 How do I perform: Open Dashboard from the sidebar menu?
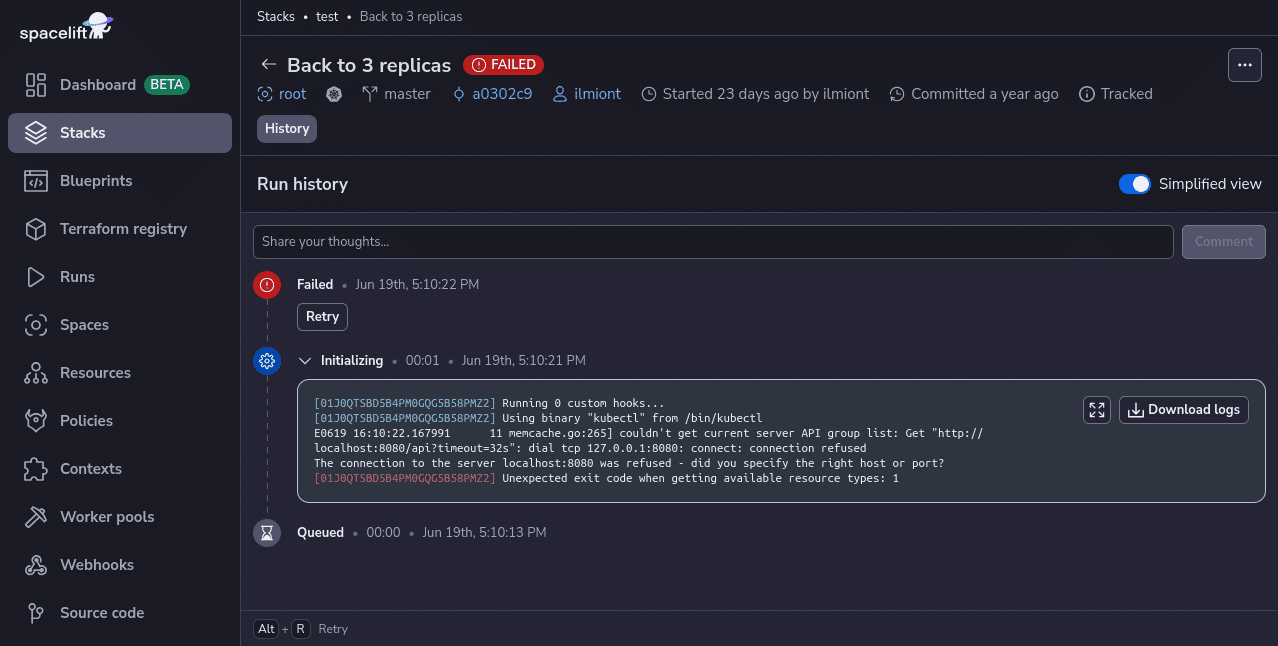pyautogui.click(x=96, y=85)
